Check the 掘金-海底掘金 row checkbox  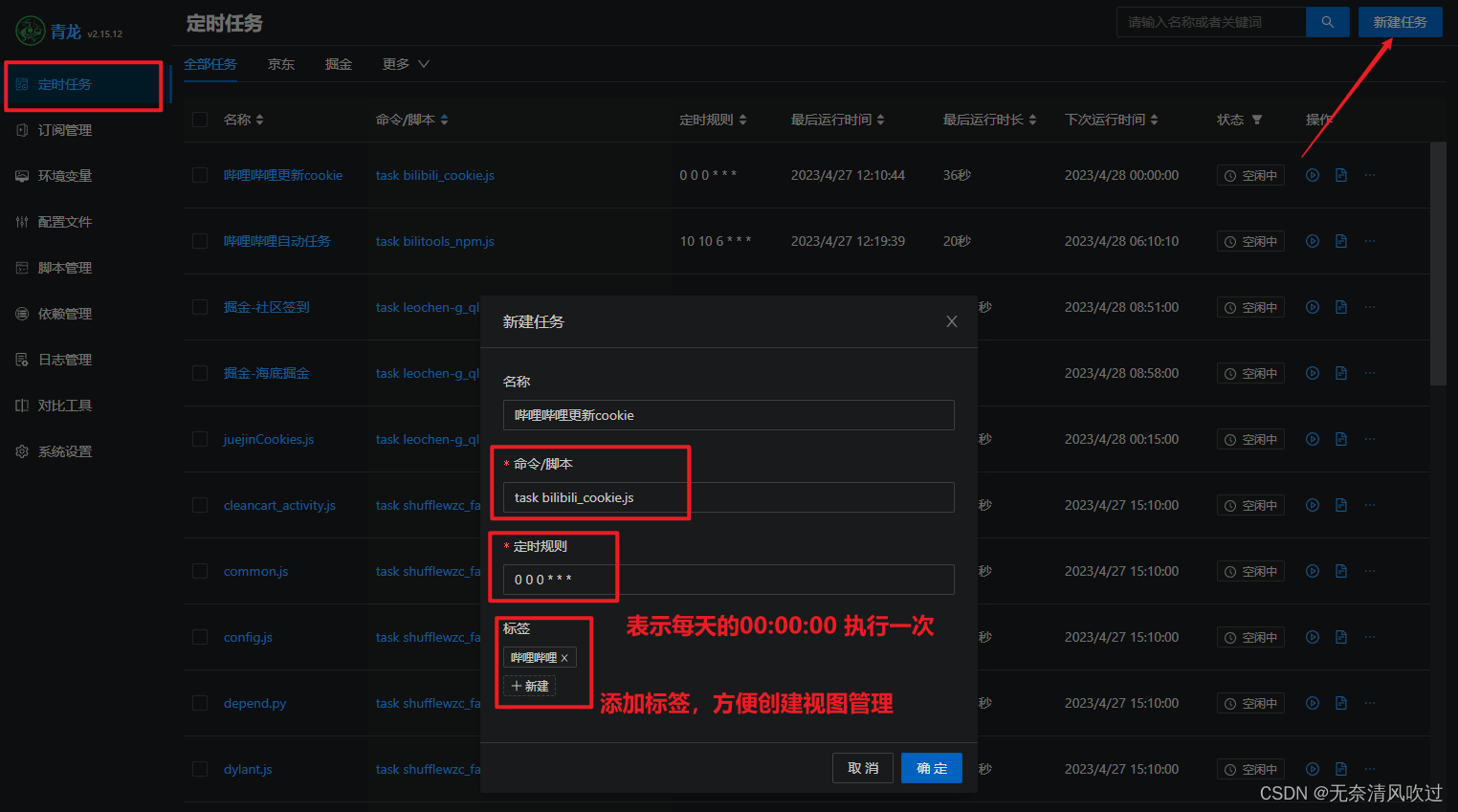tap(200, 373)
